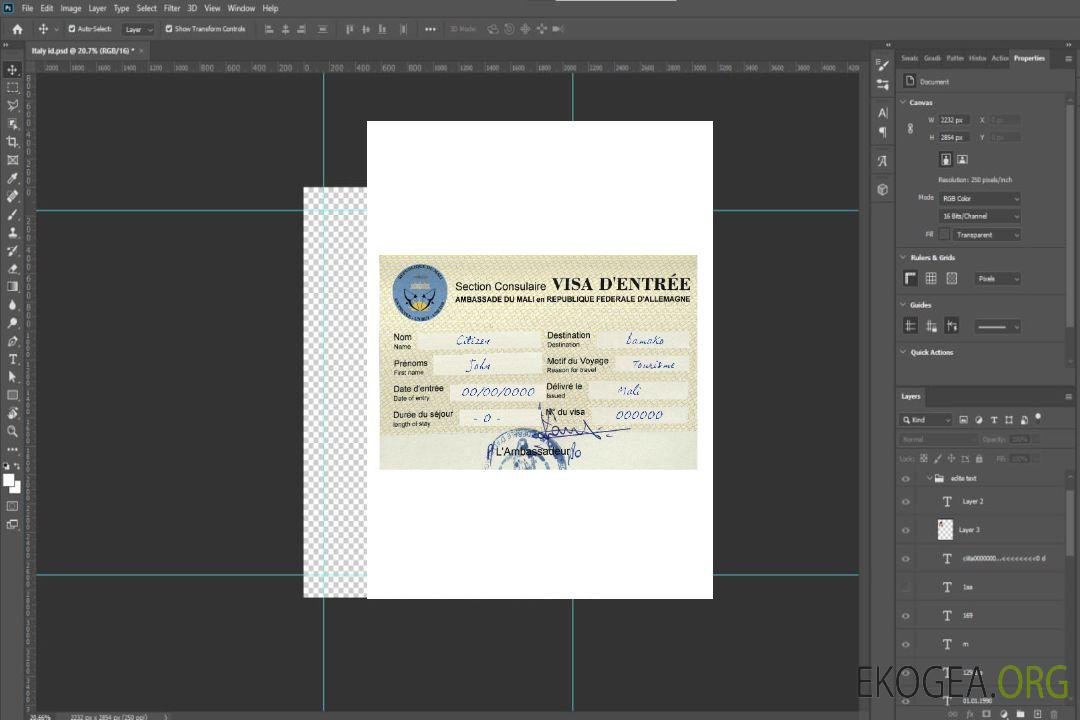Toggle the Auto-Select checkbox
This screenshot has width=1080, height=720.
pos(72,29)
